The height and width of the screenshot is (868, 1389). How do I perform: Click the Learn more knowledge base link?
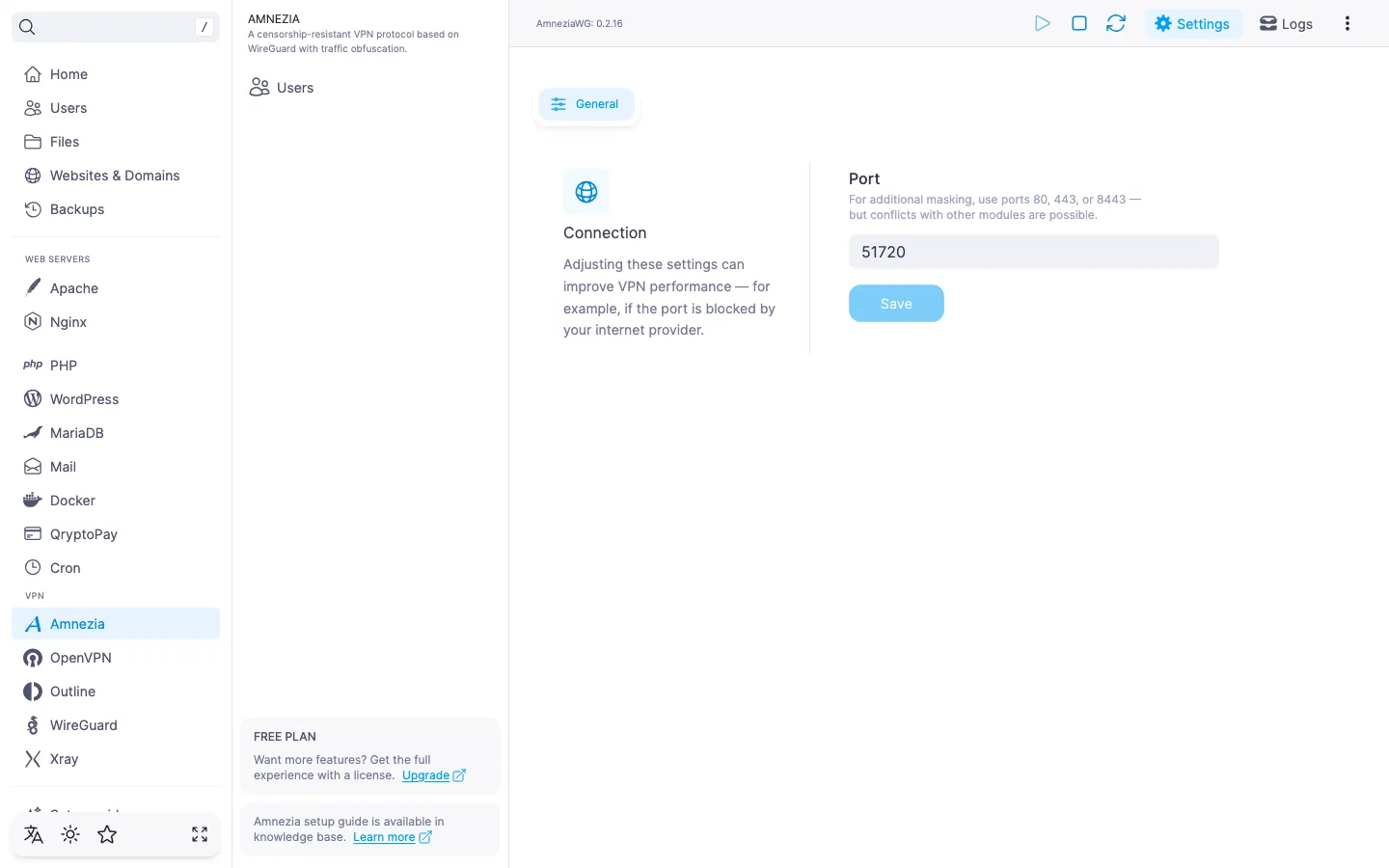[x=393, y=837]
